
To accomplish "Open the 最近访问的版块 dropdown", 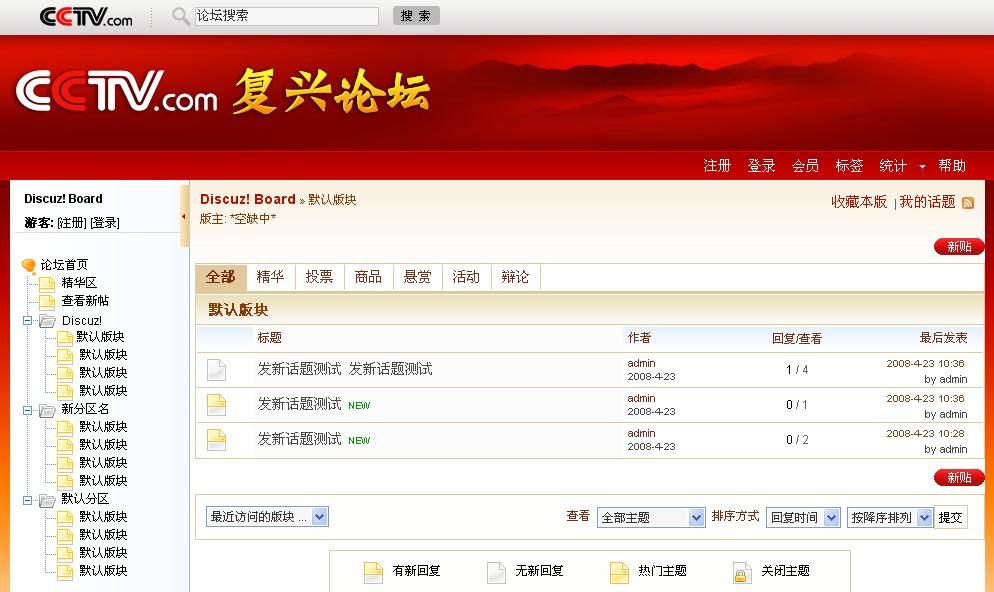I will [267, 517].
